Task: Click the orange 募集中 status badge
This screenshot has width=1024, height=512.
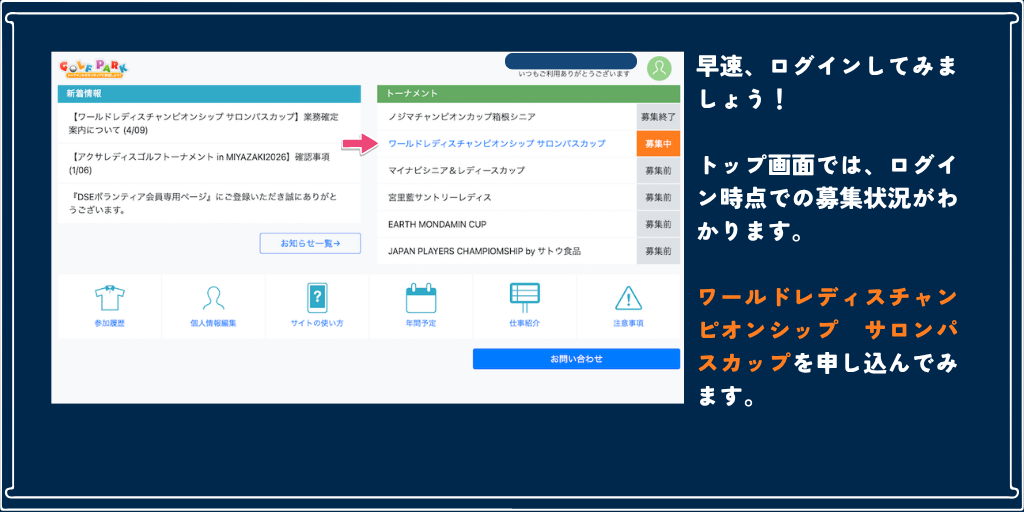Action: click(658, 144)
